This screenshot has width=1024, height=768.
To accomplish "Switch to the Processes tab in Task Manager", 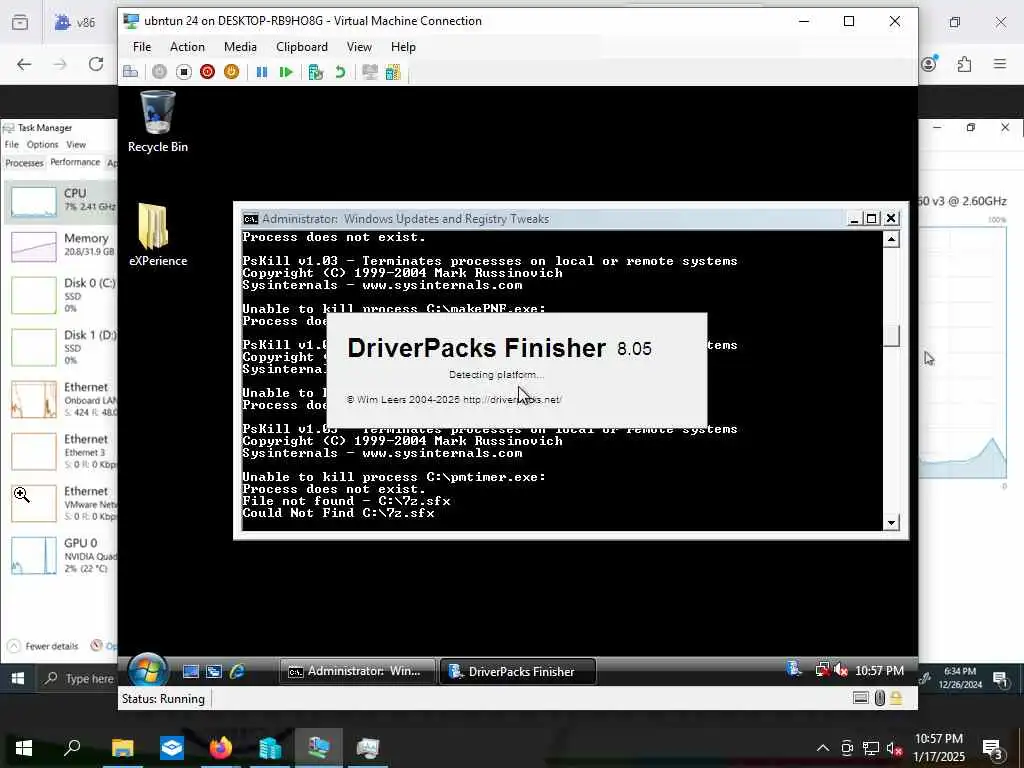I will point(24,163).
